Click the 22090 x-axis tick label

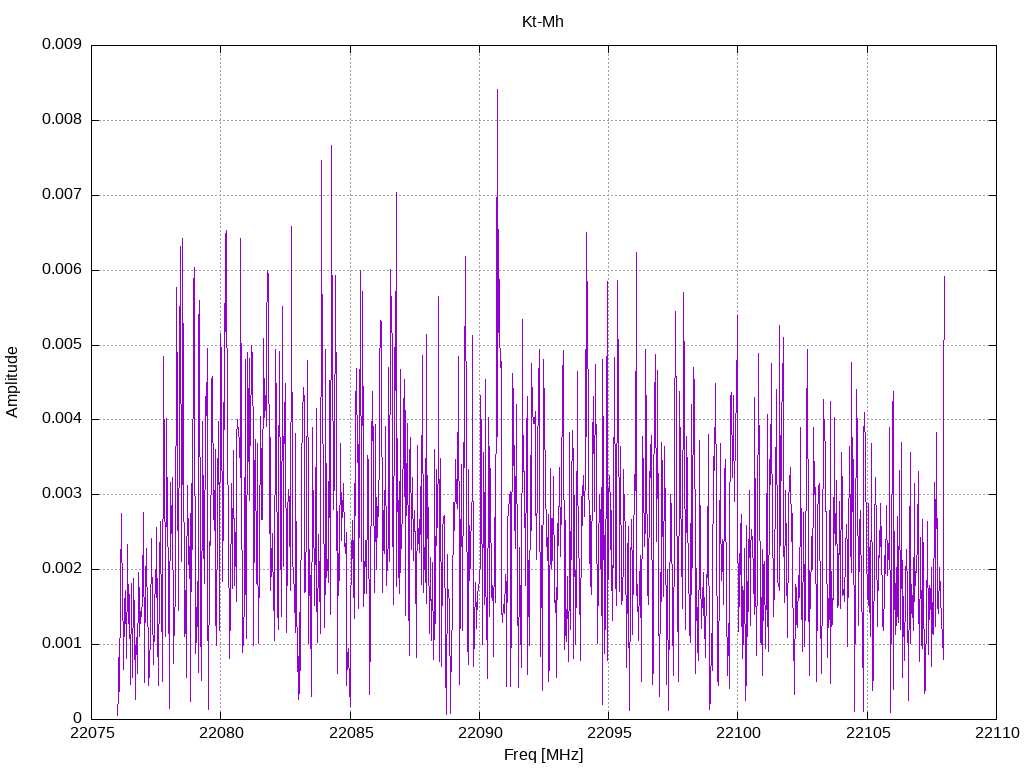(479, 734)
